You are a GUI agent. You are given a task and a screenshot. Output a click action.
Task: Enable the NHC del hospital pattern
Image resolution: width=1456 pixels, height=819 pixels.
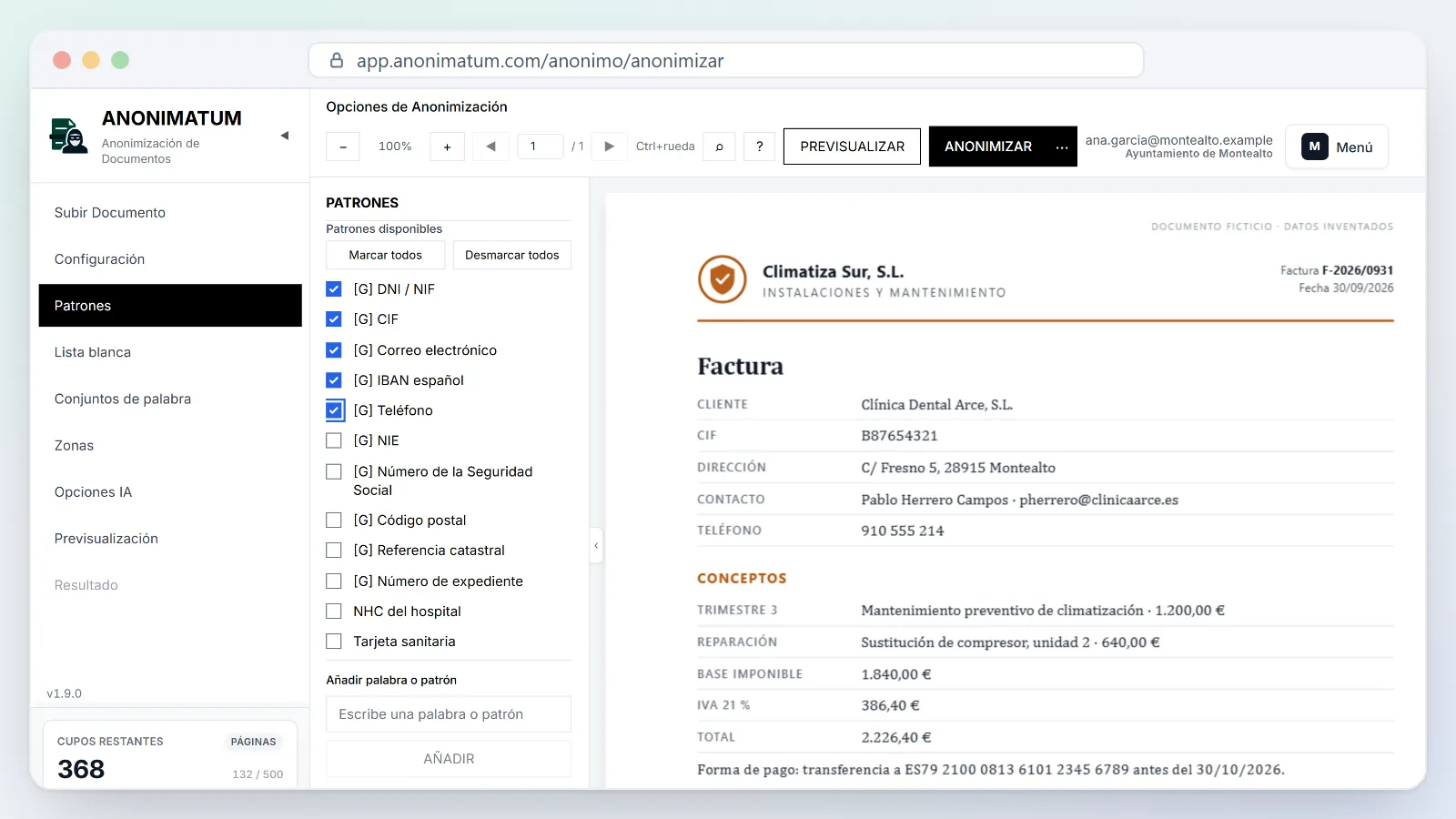pos(334,612)
